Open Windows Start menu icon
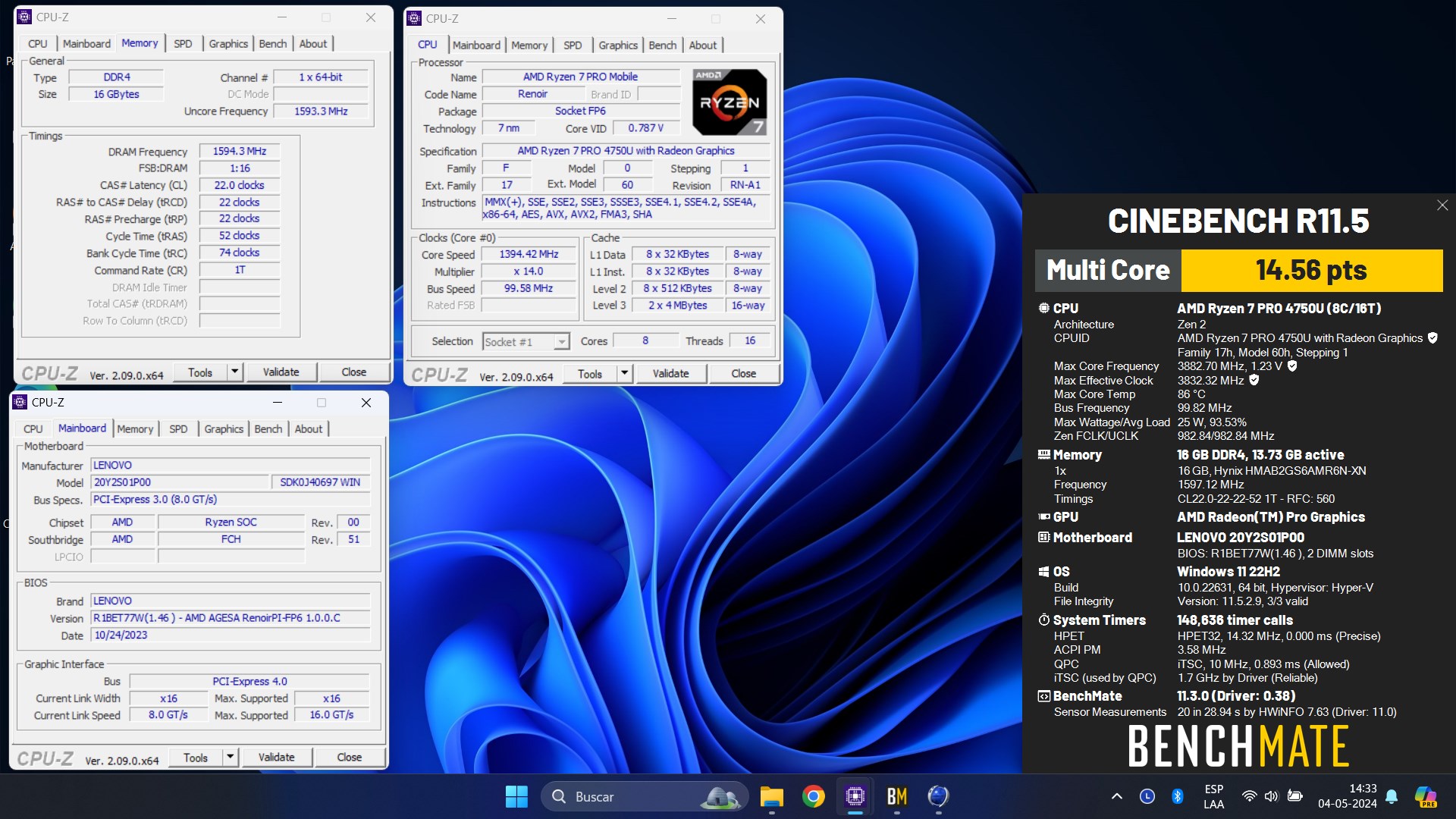Viewport: 1456px width, 819px height. pyautogui.click(x=516, y=796)
